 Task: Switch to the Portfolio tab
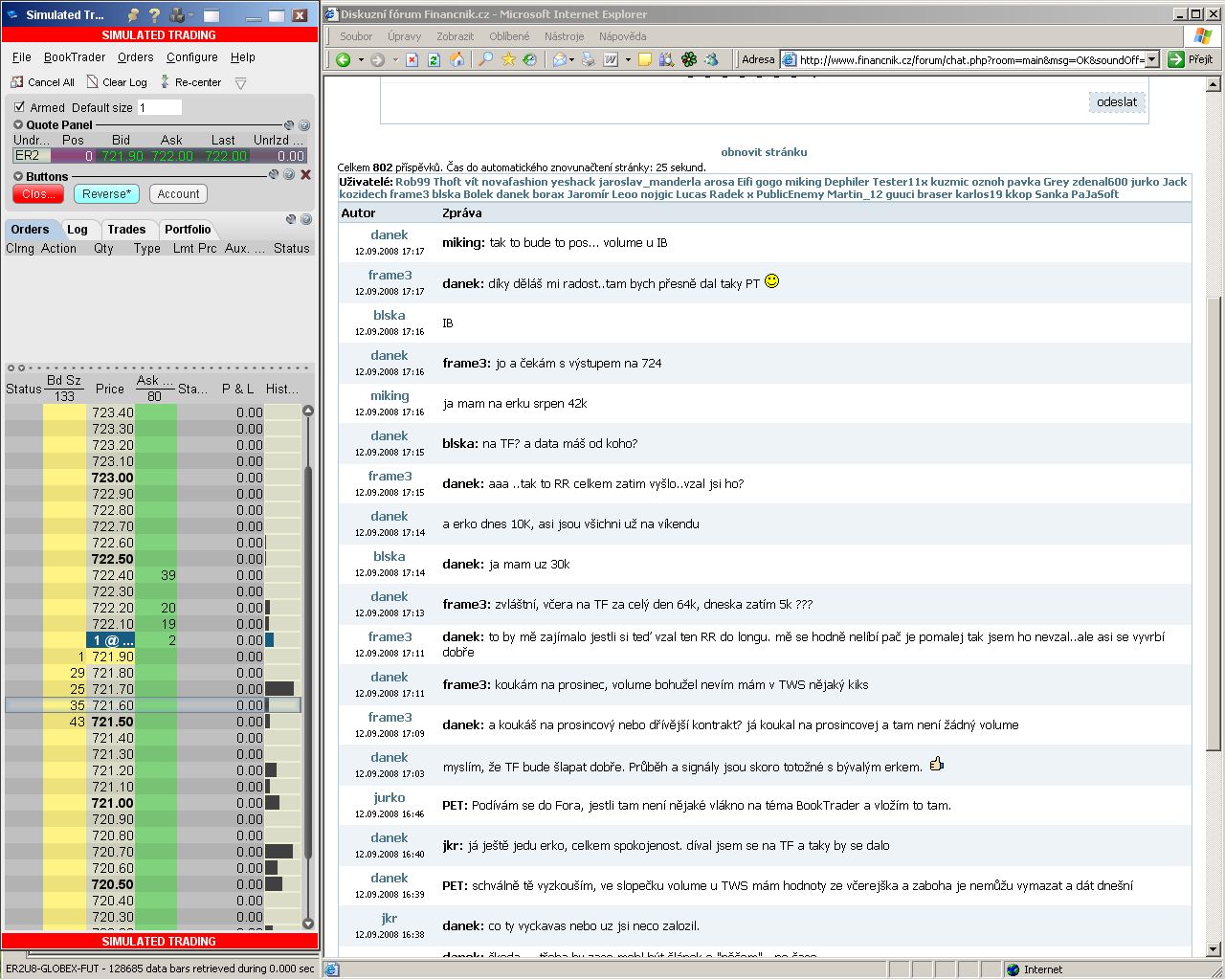tap(188, 230)
